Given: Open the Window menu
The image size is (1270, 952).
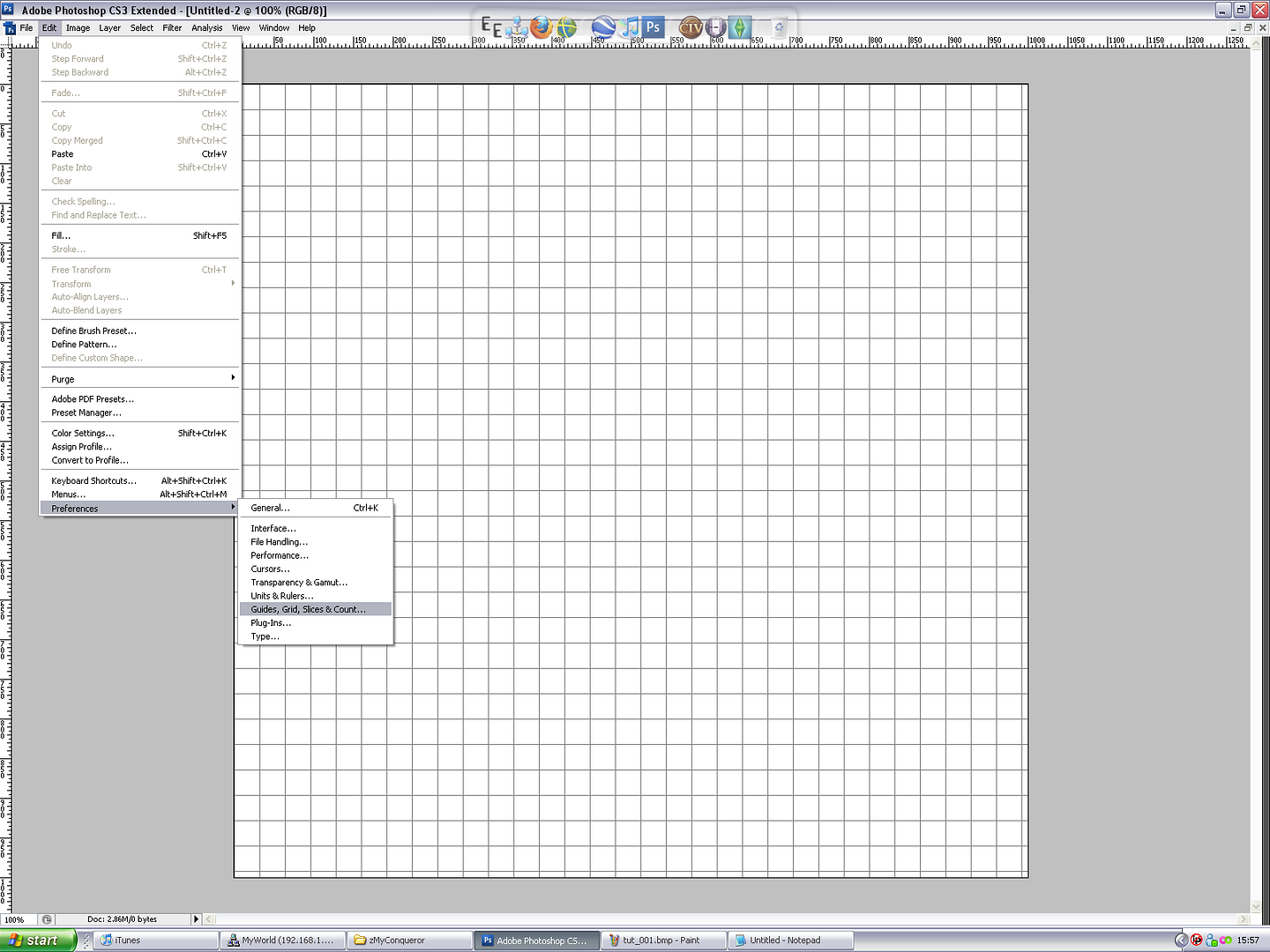Looking at the screenshot, I should point(274,28).
